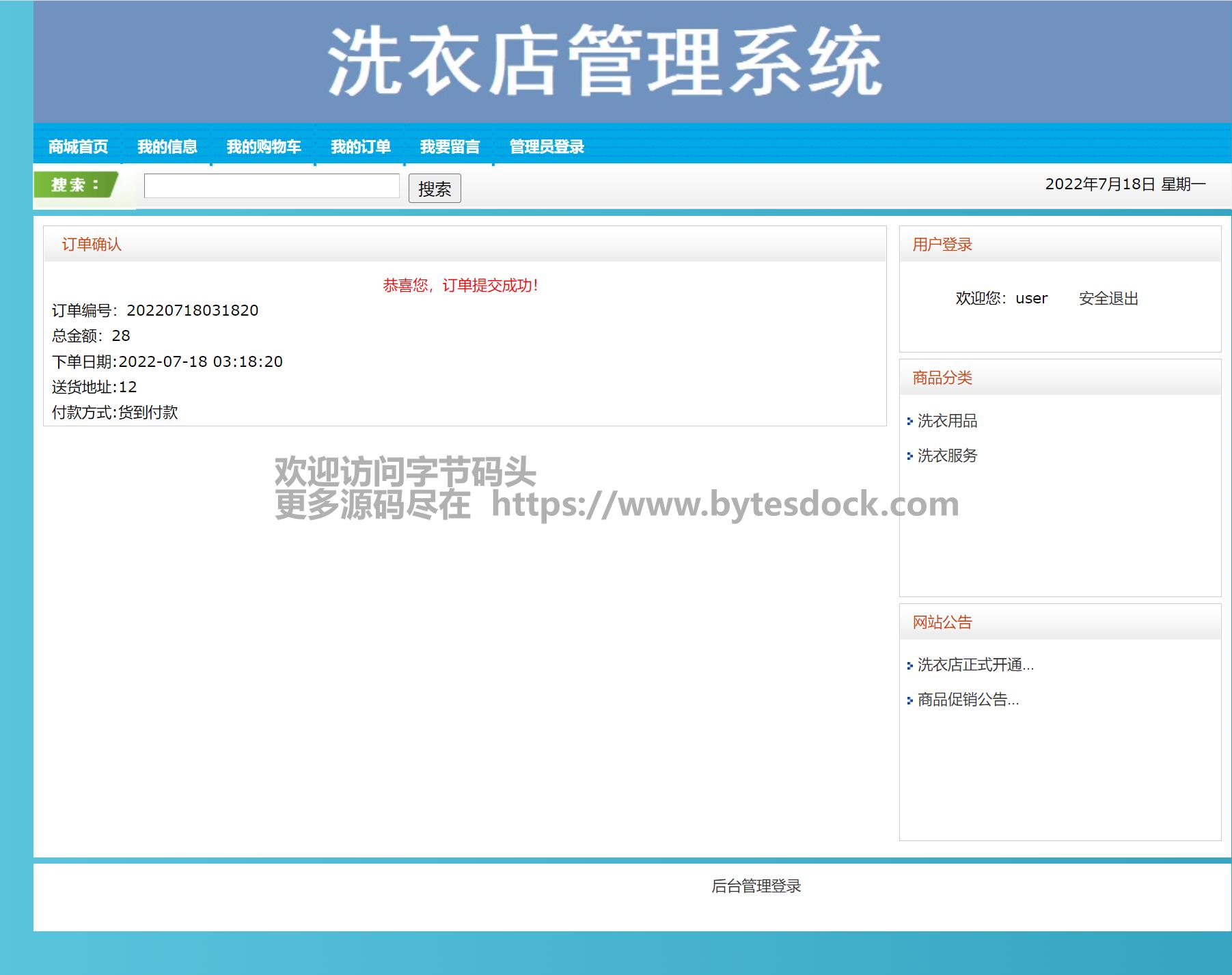Click the 用户登录 panel header
This screenshot has width=1232, height=975.
(x=942, y=245)
